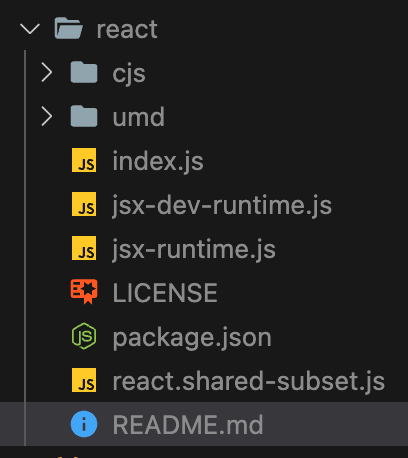
Task: Click the orange certificate icon beside LICENSE
Action: (x=84, y=292)
